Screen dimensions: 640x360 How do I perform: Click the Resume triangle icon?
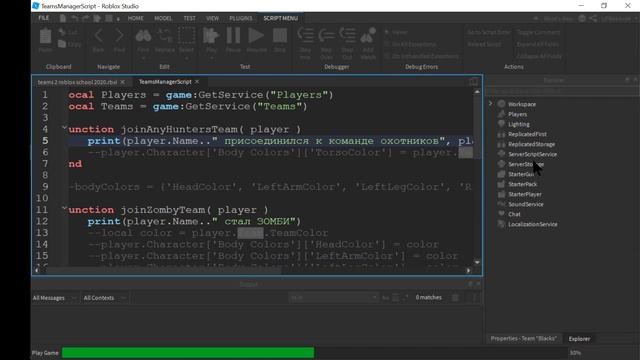[x=256, y=36]
